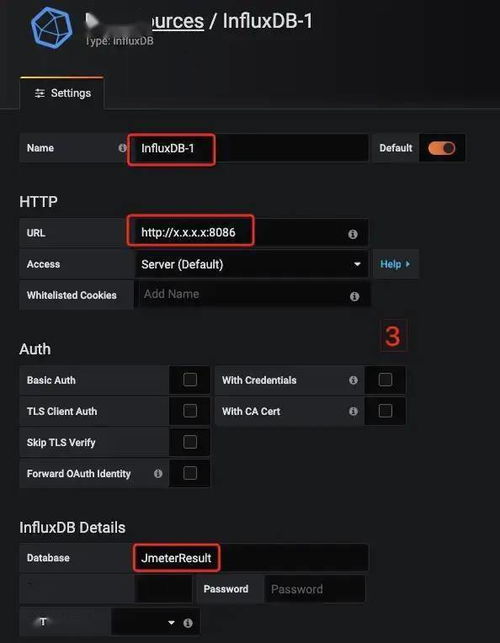This screenshot has height=643, width=500.
Task: Click the Database input field
Action: [x=251, y=558]
